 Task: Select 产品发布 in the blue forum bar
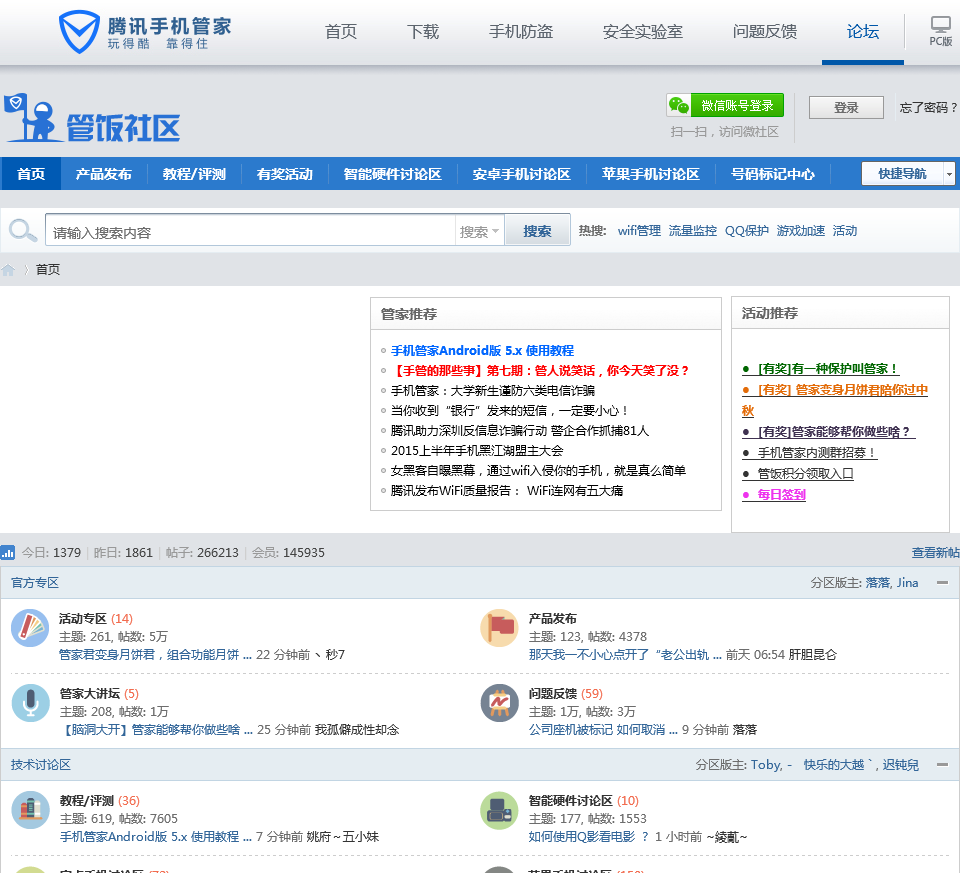coord(103,174)
